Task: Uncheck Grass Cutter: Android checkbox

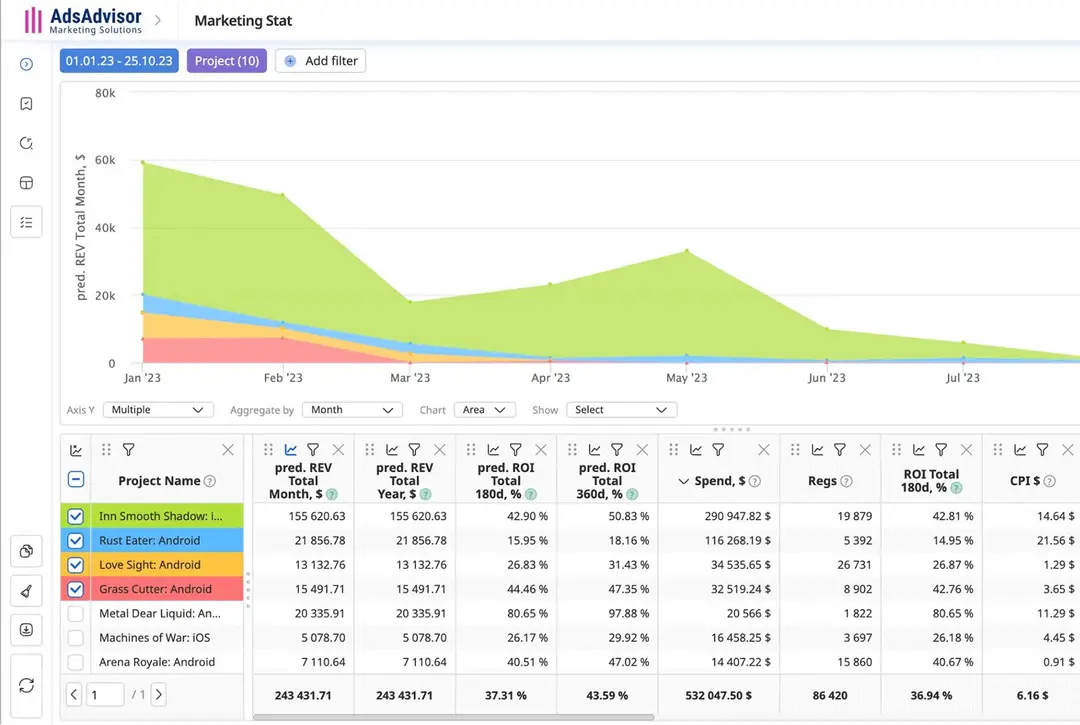Action: pyautogui.click(x=76, y=589)
